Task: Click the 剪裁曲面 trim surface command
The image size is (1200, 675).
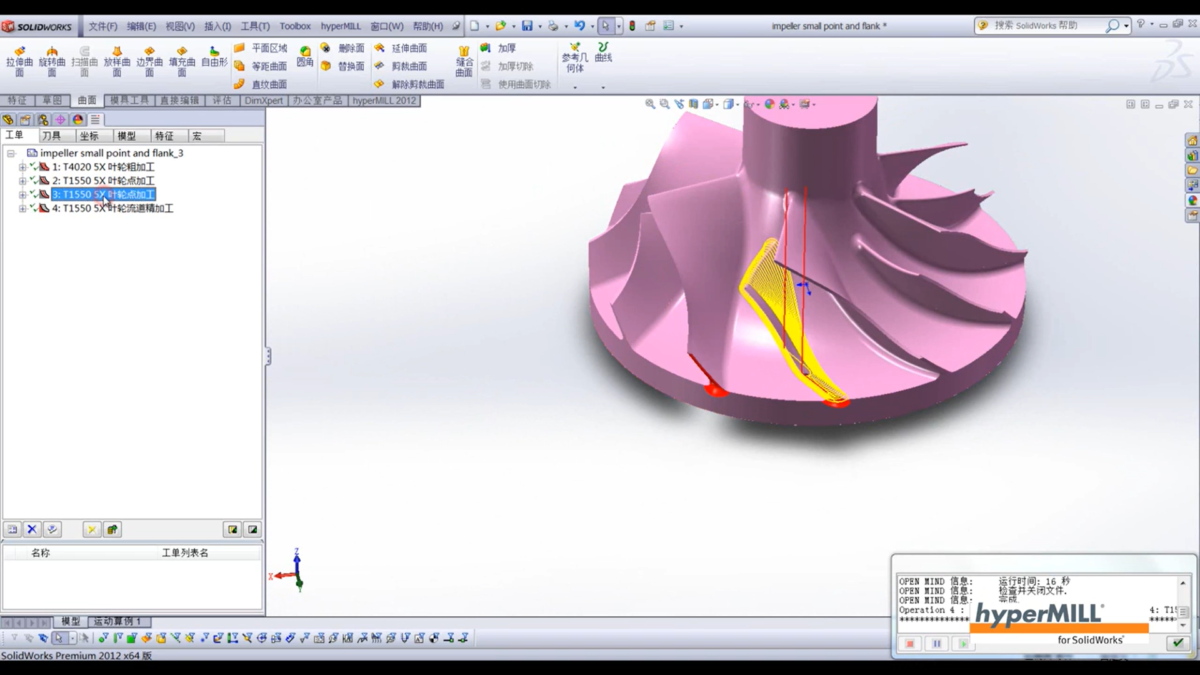Action: [x=400, y=66]
